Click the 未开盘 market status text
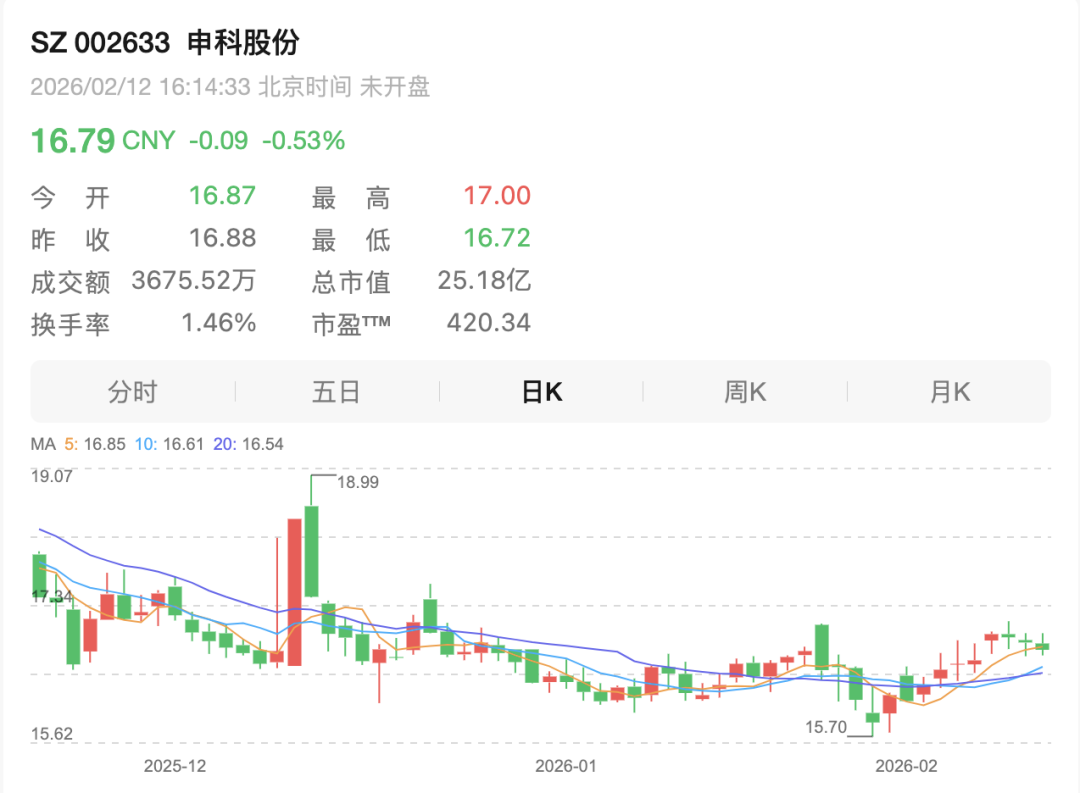This screenshot has height=793, width=1080. 395,87
